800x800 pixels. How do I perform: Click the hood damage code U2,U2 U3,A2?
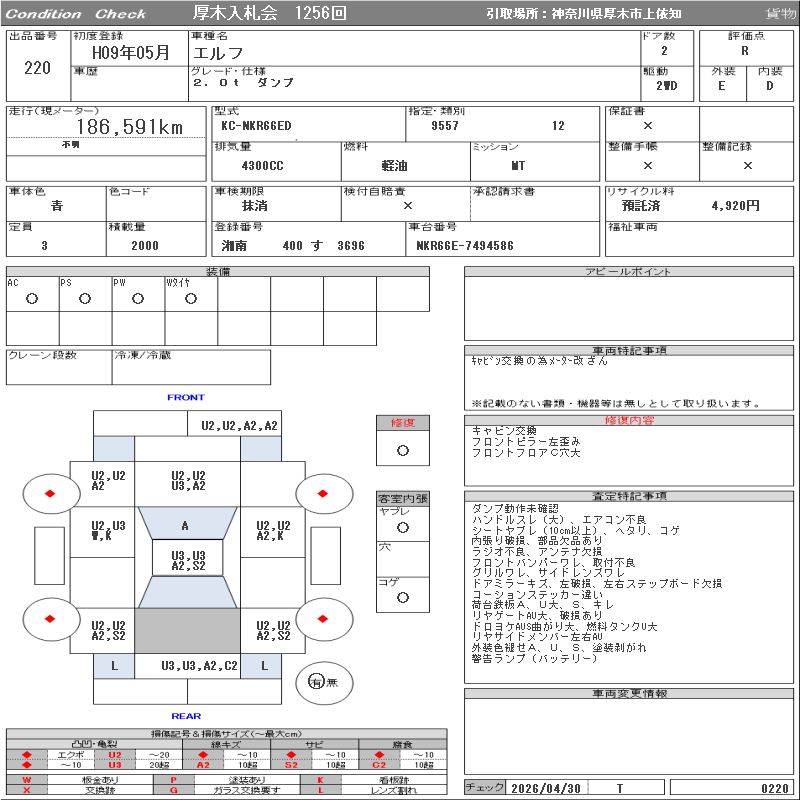tap(188, 481)
